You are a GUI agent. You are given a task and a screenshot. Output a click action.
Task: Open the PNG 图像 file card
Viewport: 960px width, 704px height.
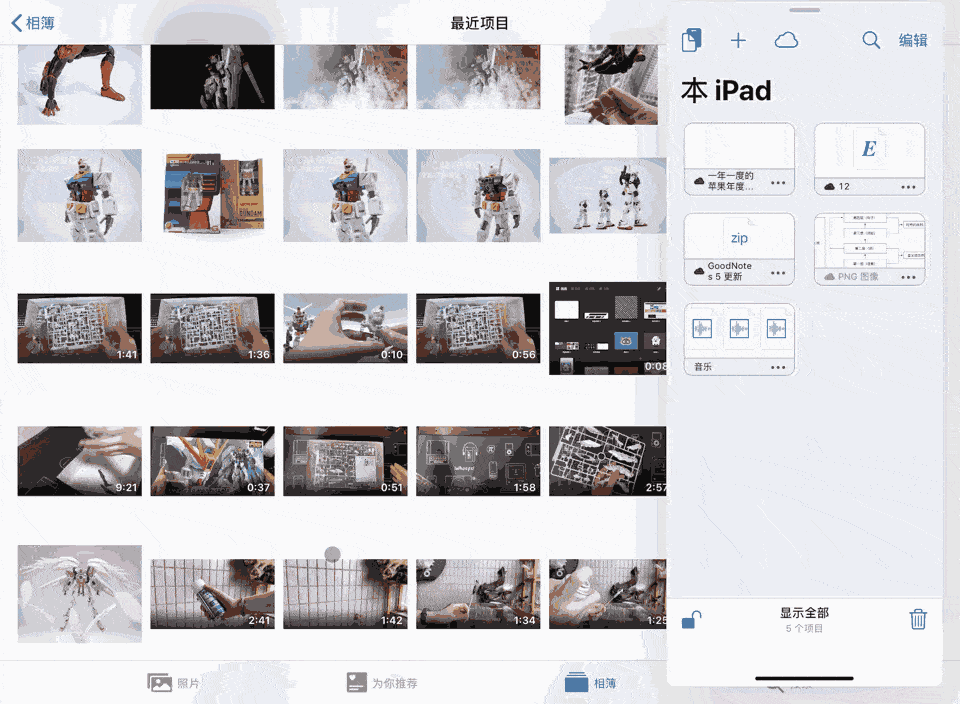(869, 249)
